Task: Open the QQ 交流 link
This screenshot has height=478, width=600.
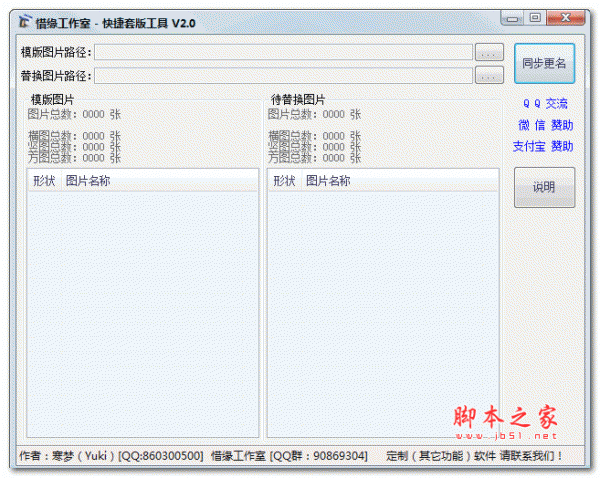Action: click(545, 103)
